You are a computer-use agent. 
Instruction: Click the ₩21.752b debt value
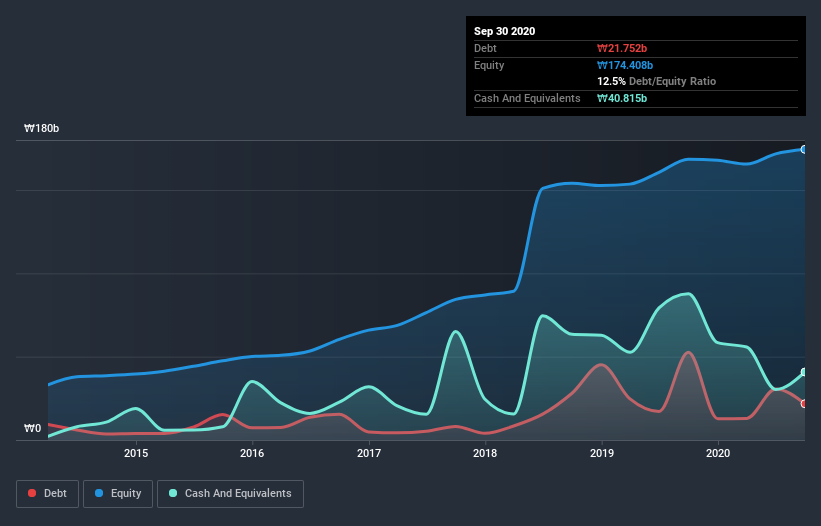(622, 48)
